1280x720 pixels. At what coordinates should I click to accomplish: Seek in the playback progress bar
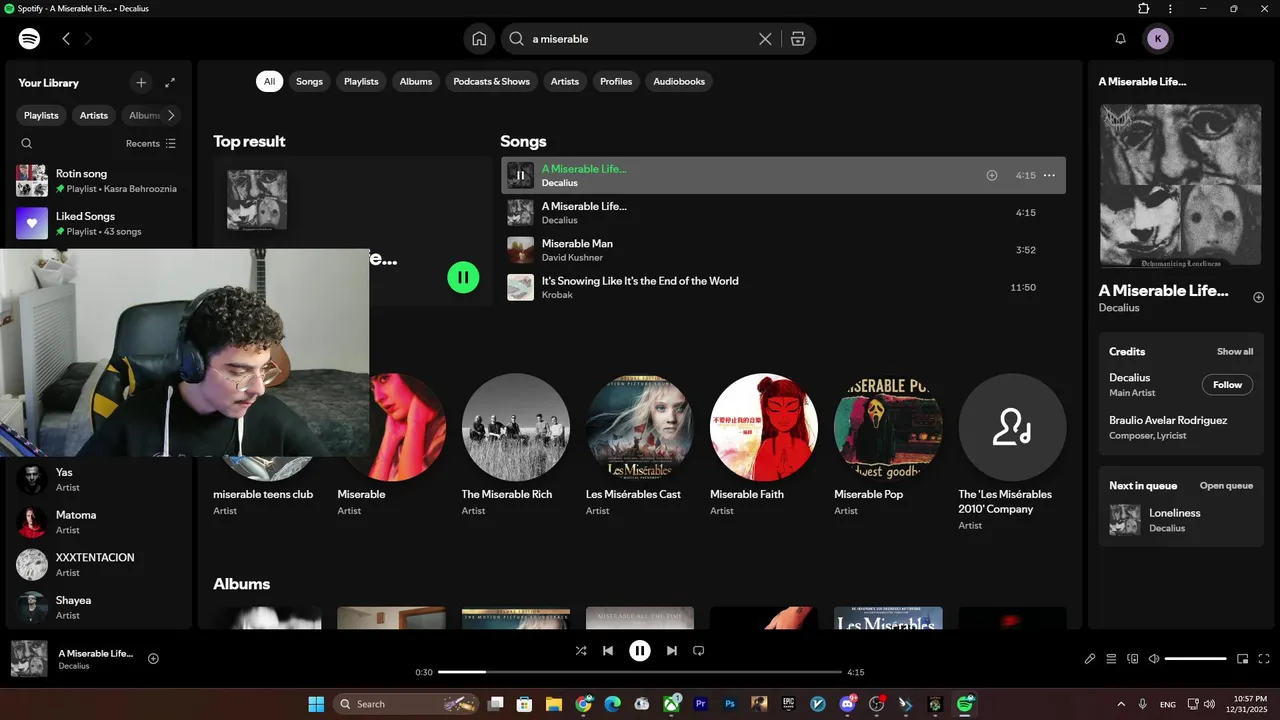[640, 672]
